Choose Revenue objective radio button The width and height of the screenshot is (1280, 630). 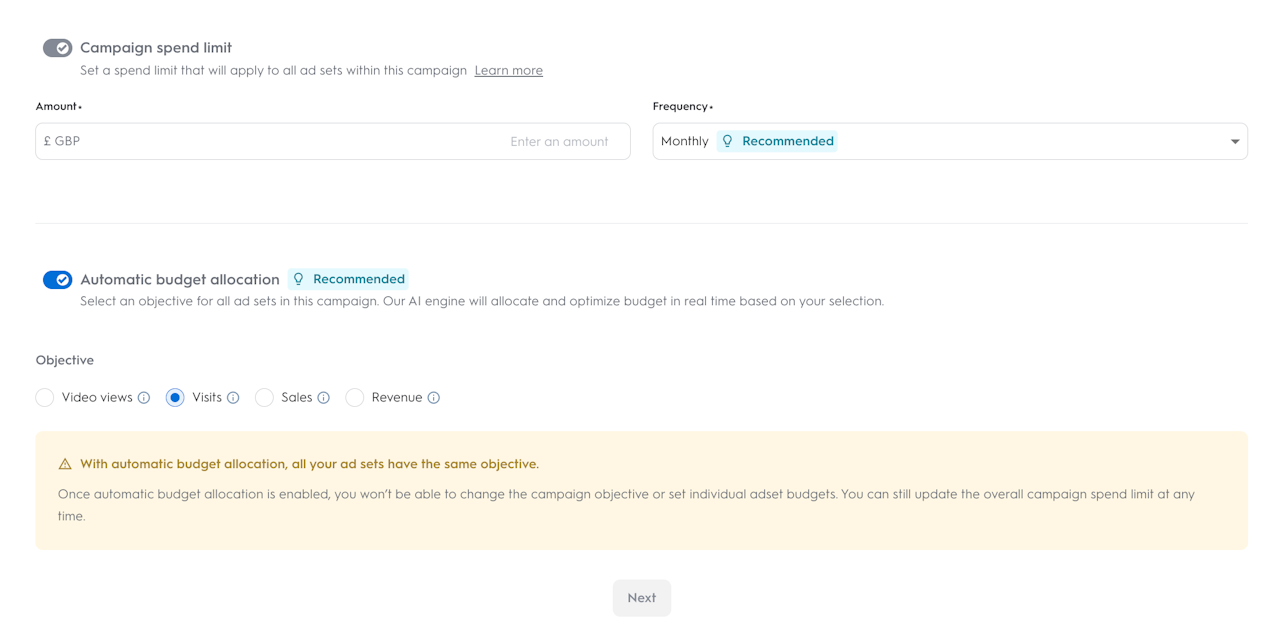click(x=355, y=398)
